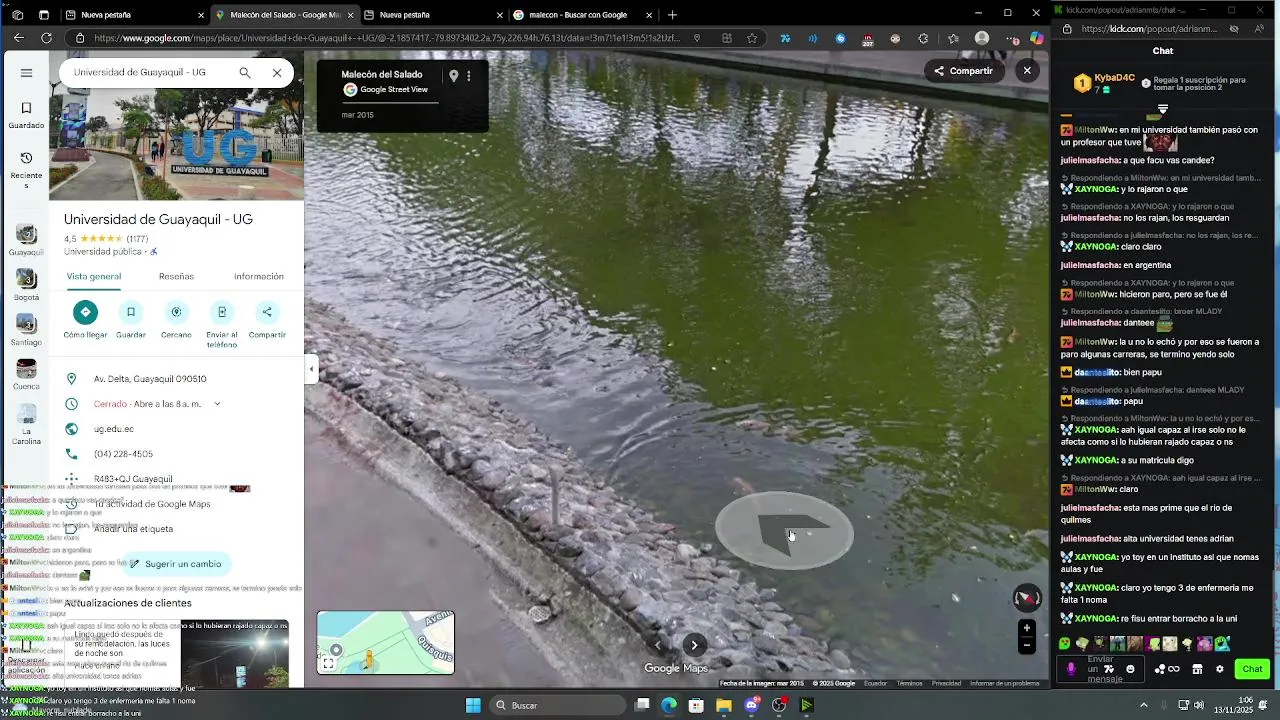Image resolution: width=1280 pixels, height=720 pixels.
Task: Open Street View more options menu
Action: pyautogui.click(x=469, y=76)
